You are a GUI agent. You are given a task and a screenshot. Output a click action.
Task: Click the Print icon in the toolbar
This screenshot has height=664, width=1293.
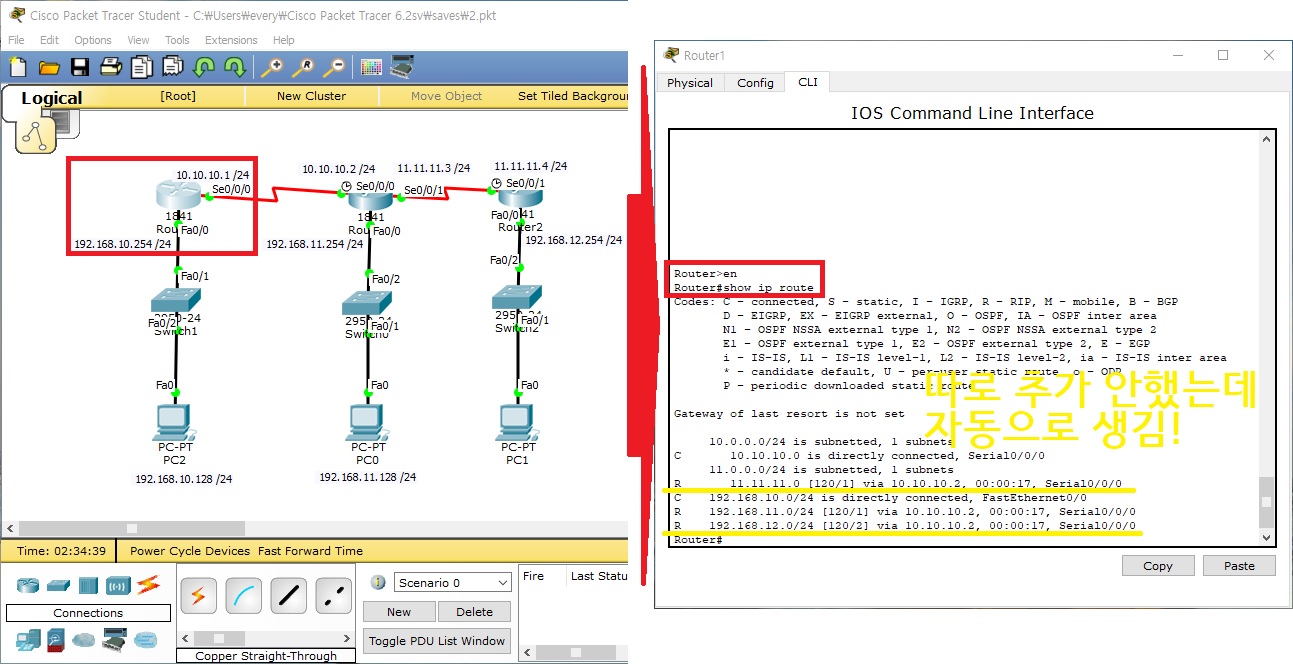pos(111,67)
